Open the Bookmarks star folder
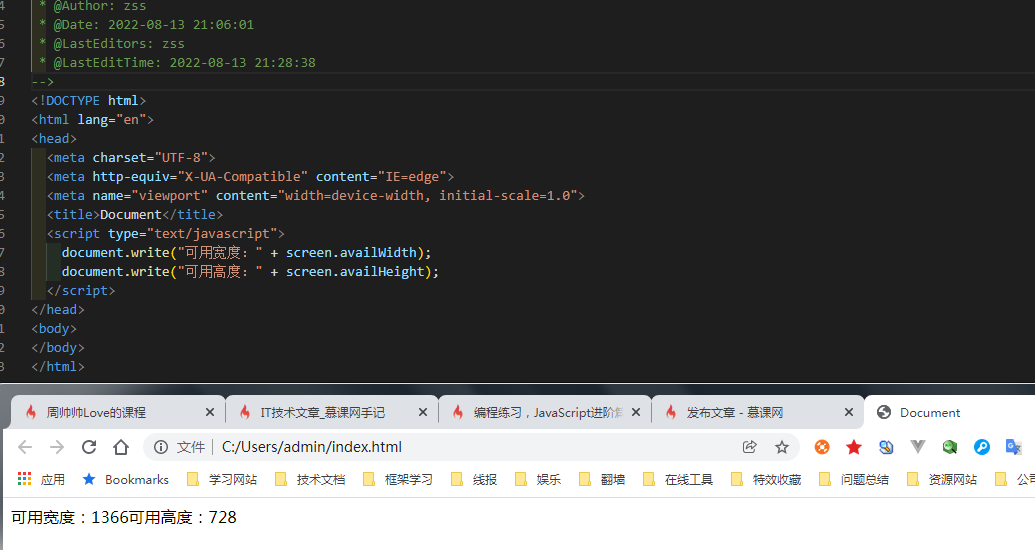Viewport: 1035px width, 550px height. 125,479
